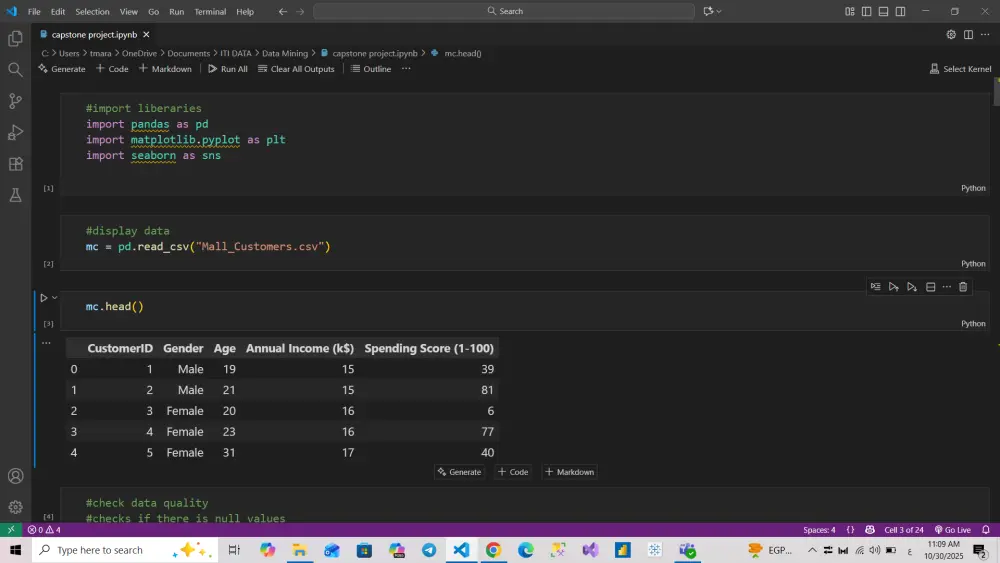Screen dimensions: 1000x563
Task: Open notebook toolbar overflow ellipsis
Action: (406, 69)
